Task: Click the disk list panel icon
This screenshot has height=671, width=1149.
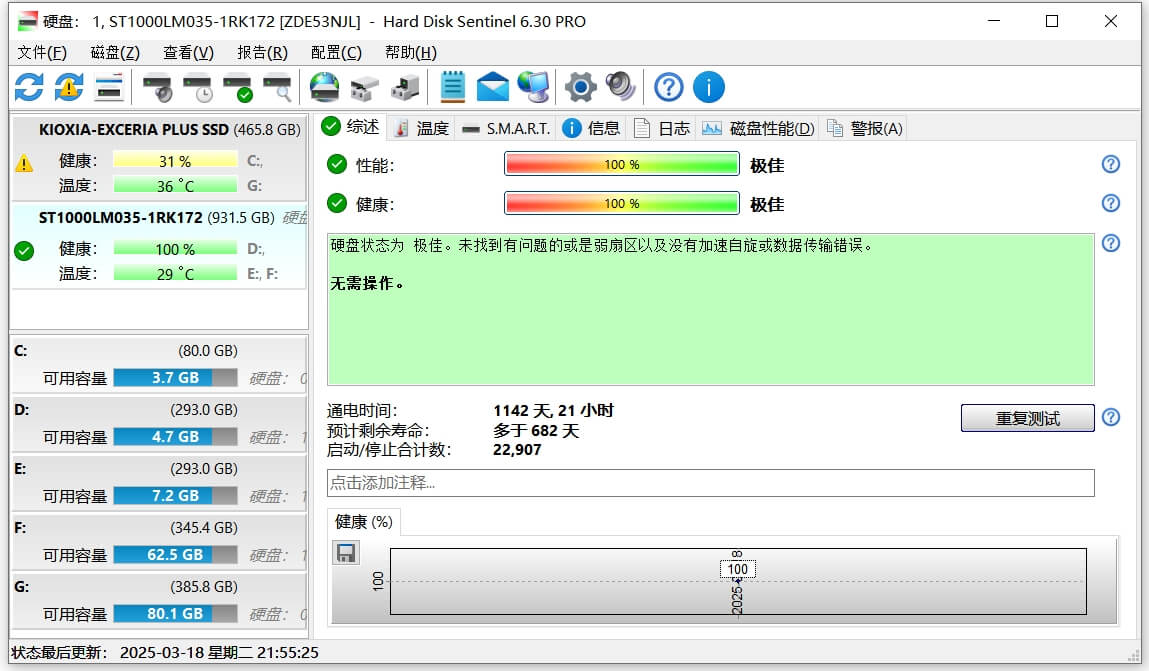Action: pos(108,87)
